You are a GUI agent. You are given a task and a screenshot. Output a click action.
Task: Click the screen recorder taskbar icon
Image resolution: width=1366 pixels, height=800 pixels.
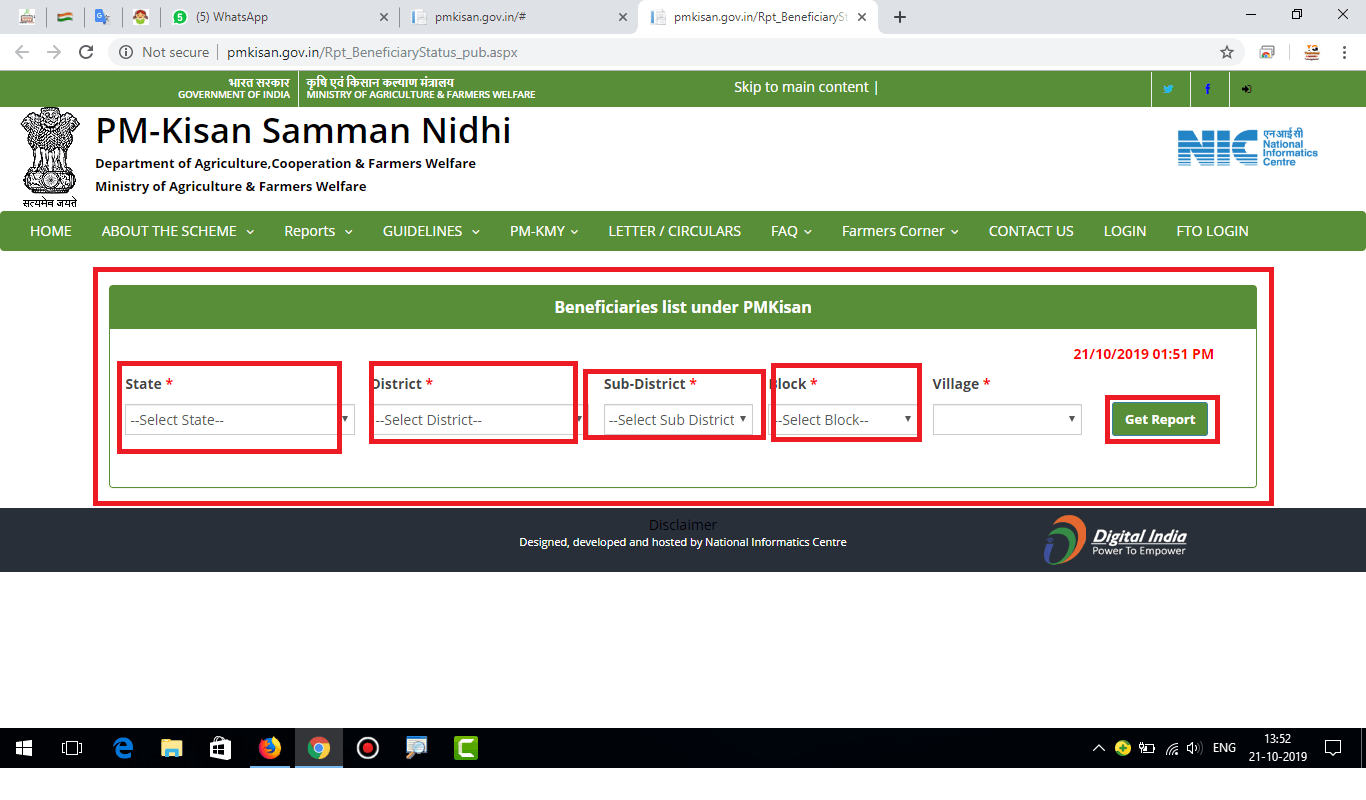pos(367,748)
